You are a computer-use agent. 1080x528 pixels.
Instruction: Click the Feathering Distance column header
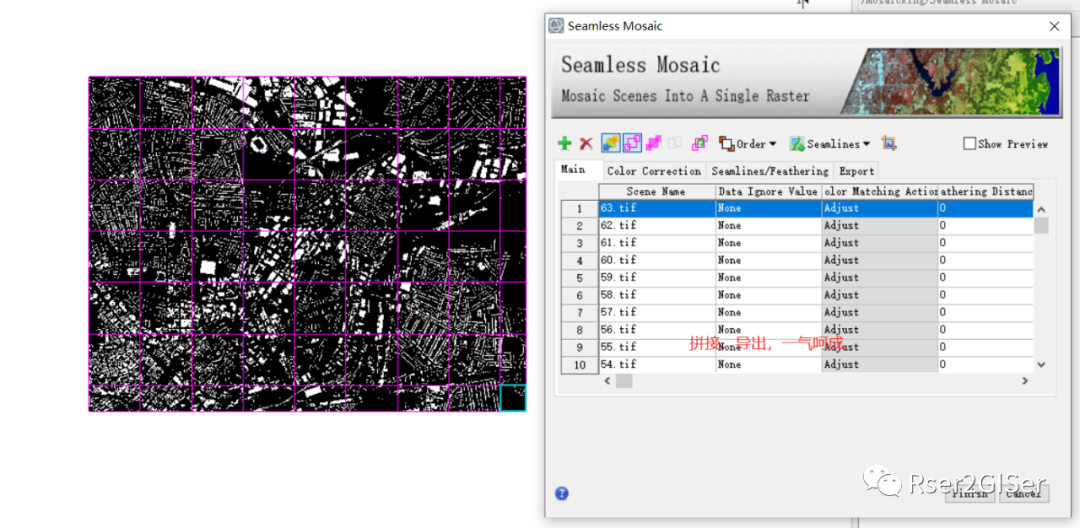[986, 191]
